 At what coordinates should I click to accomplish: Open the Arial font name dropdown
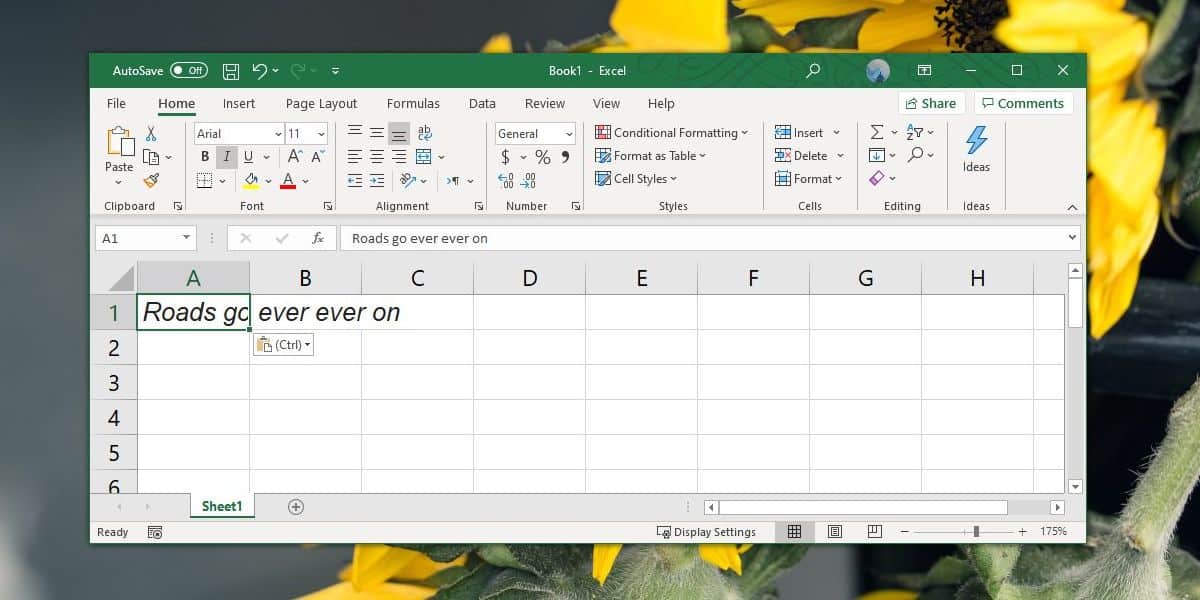[277, 132]
